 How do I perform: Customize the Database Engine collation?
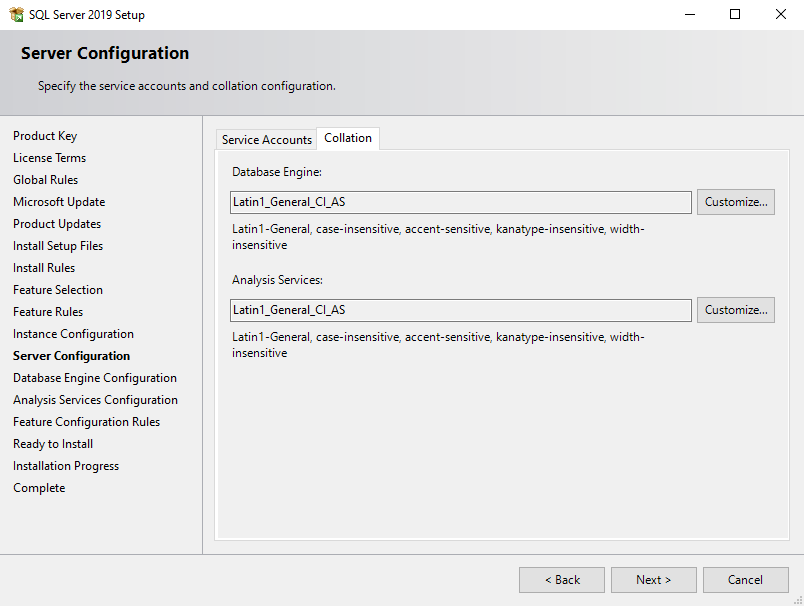point(736,202)
